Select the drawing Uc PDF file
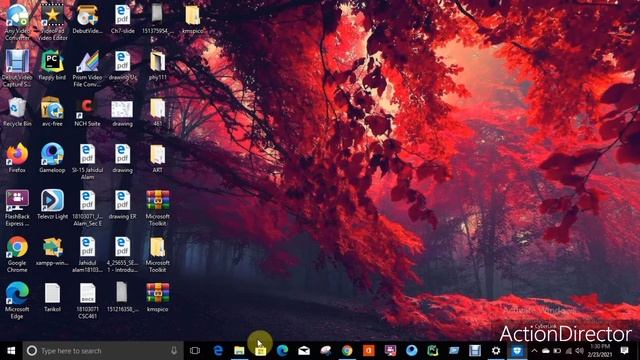Viewport: 640px width, 360px height. [122, 65]
